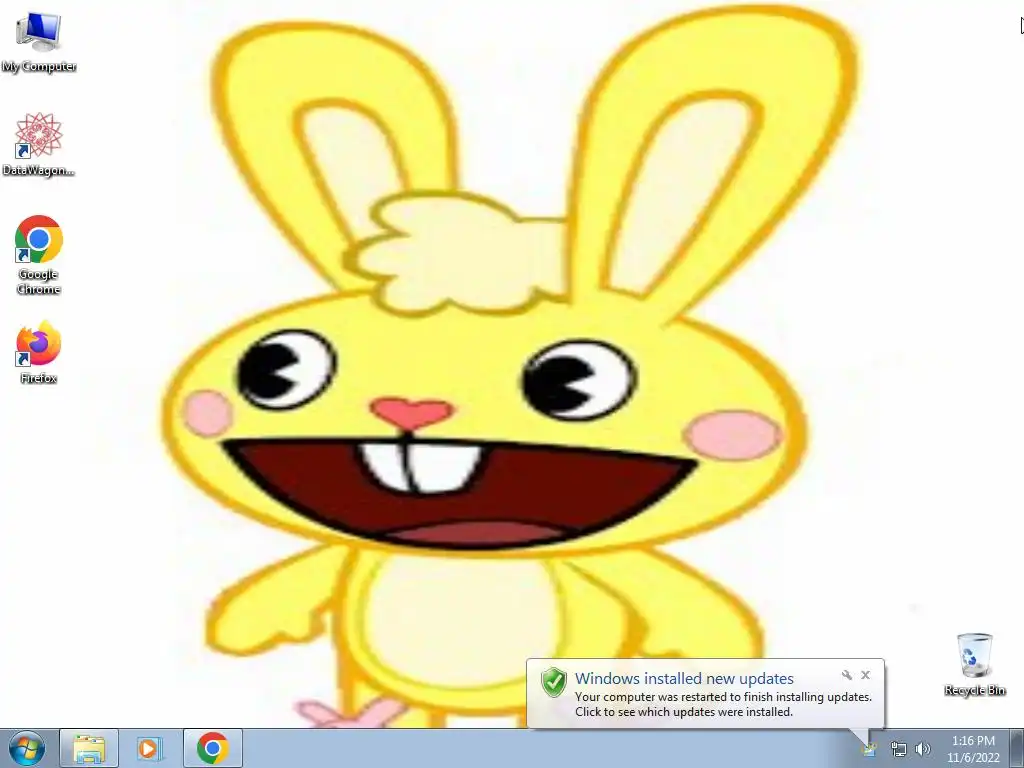Open Windows Explorer from the taskbar
This screenshot has height=768, width=1024.
click(89, 748)
